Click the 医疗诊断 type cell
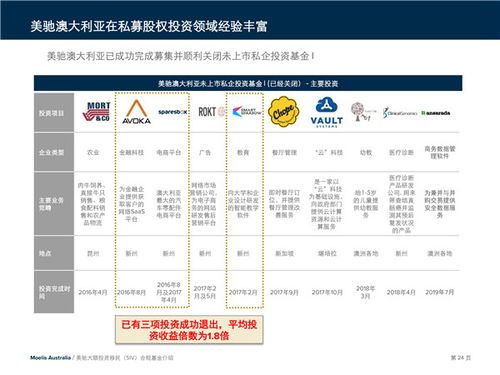 pos(401,152)
